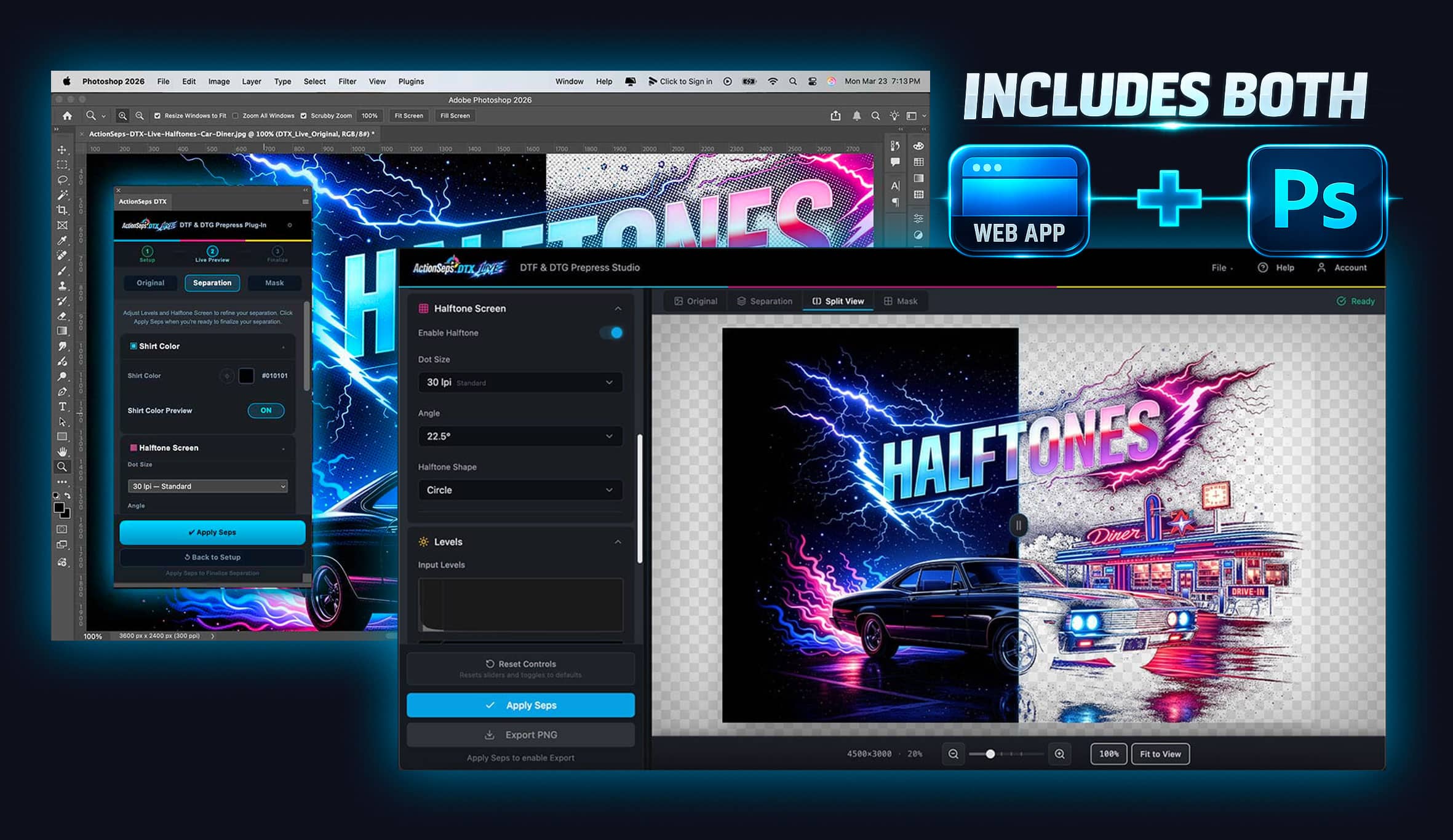Click the Shirt Color swatch
Viewport: 1453px width, 840px height.
coord(247,375)
